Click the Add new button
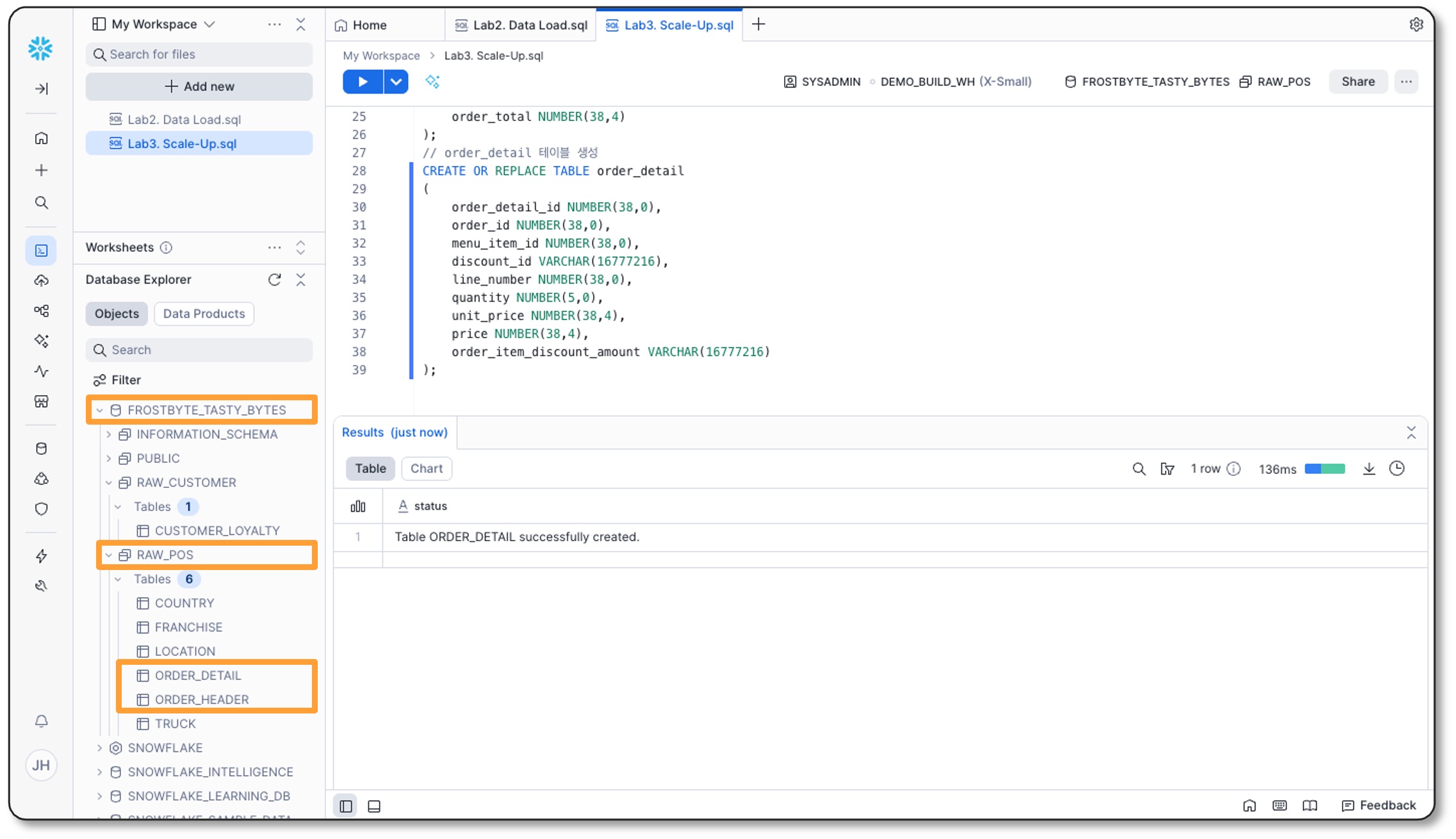This screenshot has width=1456, height=839. pos(199,86)
